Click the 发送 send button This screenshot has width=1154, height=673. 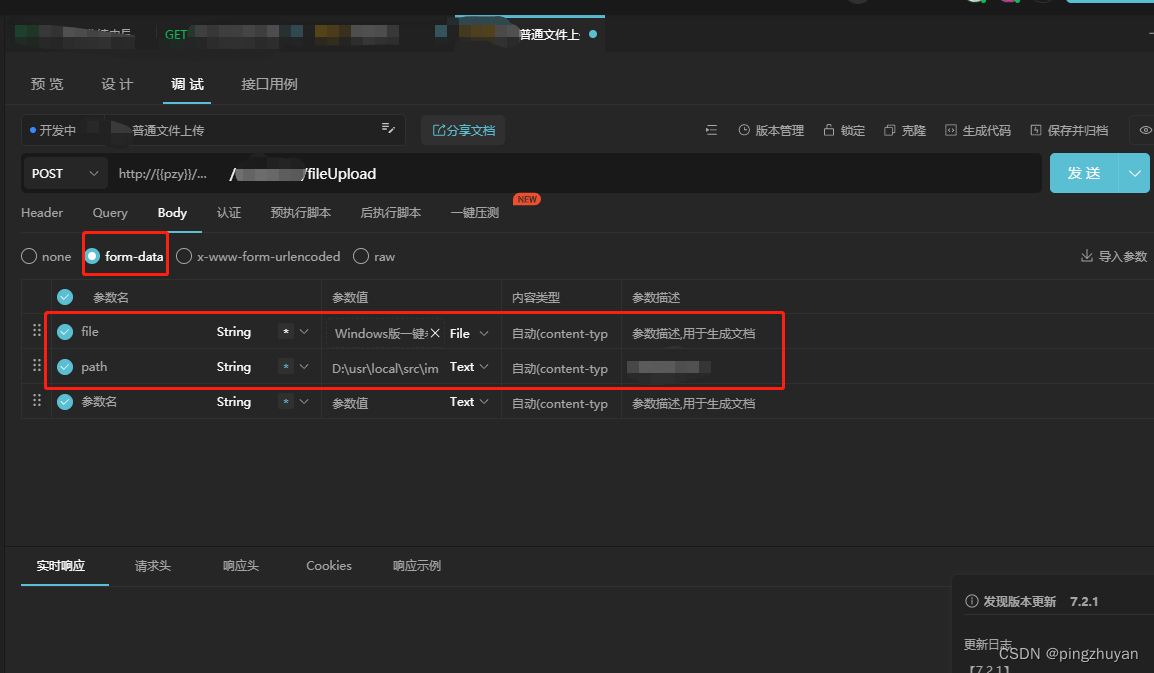pyautogui.click(x=1084, y=173)
